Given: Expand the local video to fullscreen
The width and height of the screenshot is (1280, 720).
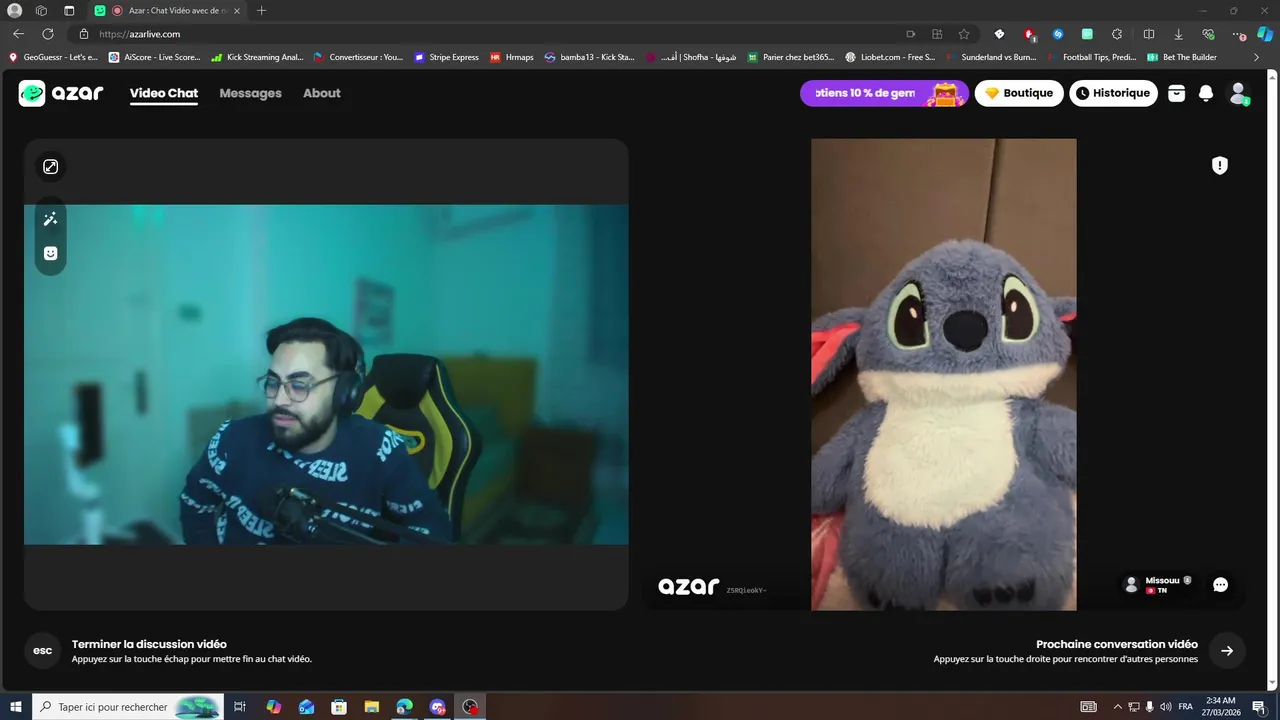Looking at the screenshot, I should pyautogui.click(x=51, y=167).
